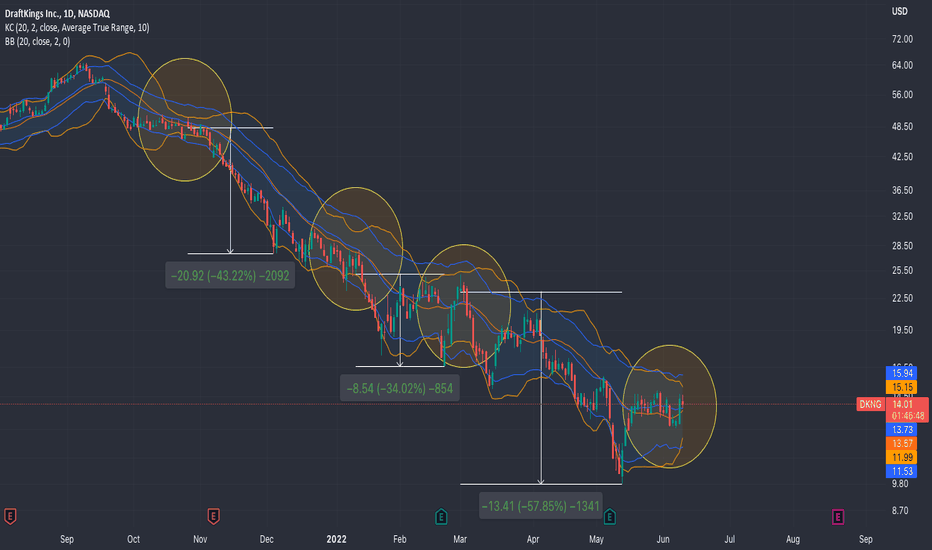Viewport: 932px width, 550px height.
Task: Click the USD currency label
Action: (x=899, y=11)
